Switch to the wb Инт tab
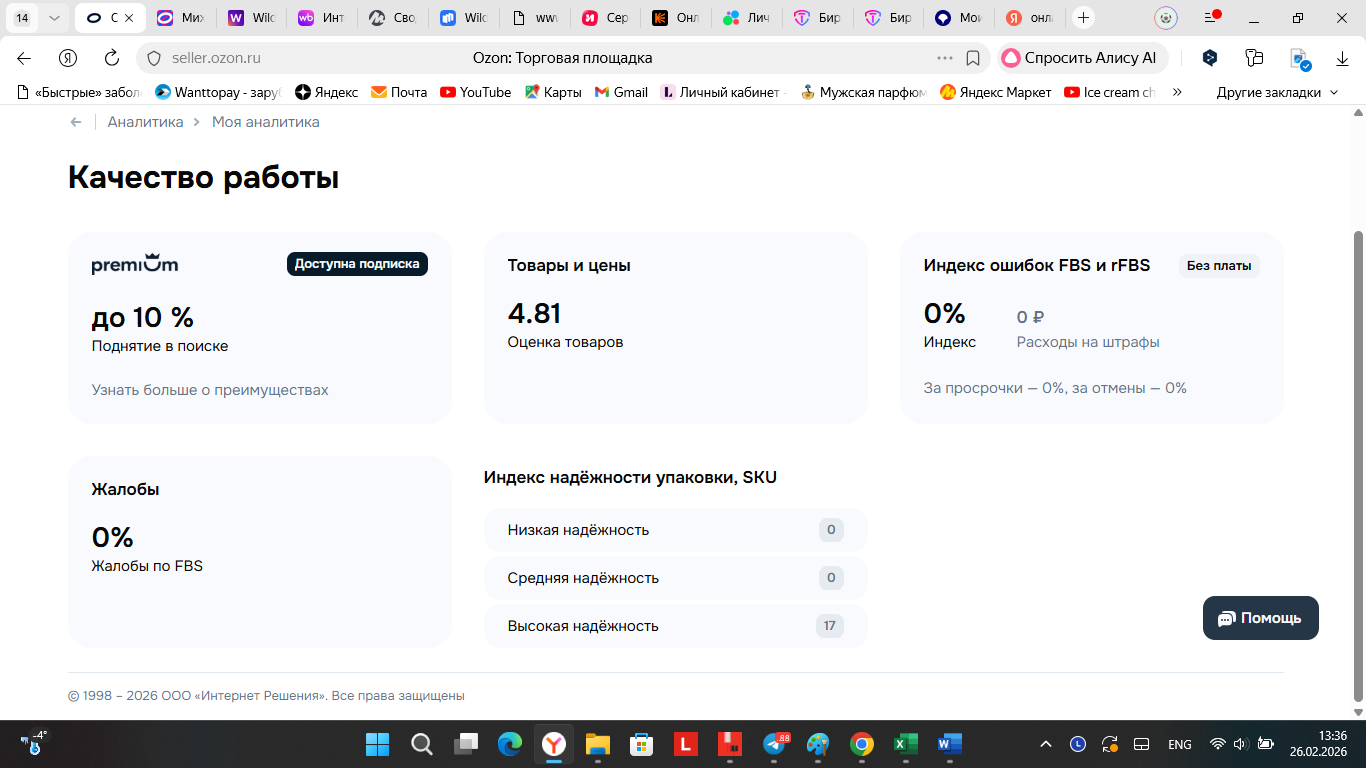The image size is (1366, 768). click(x=322, y=18)
